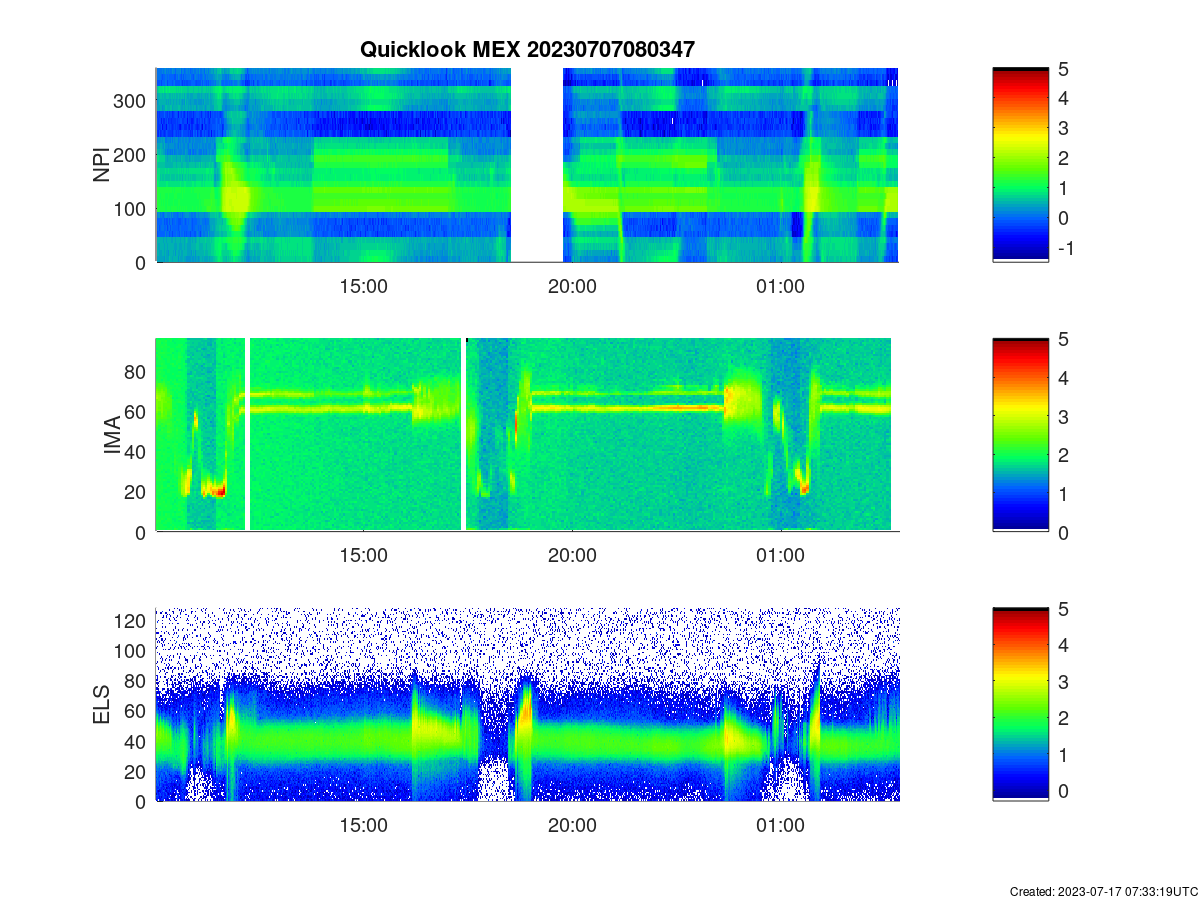Click the "20:00" tick under the ELS panel

572,826
